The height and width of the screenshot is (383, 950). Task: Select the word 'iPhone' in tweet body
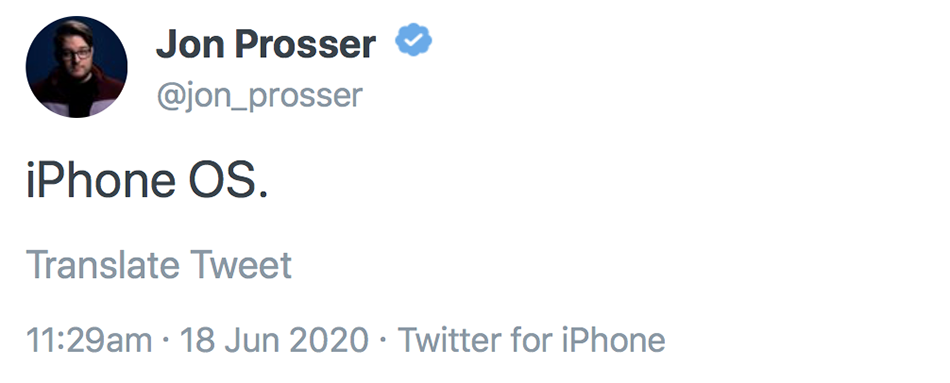click(101, 181)
